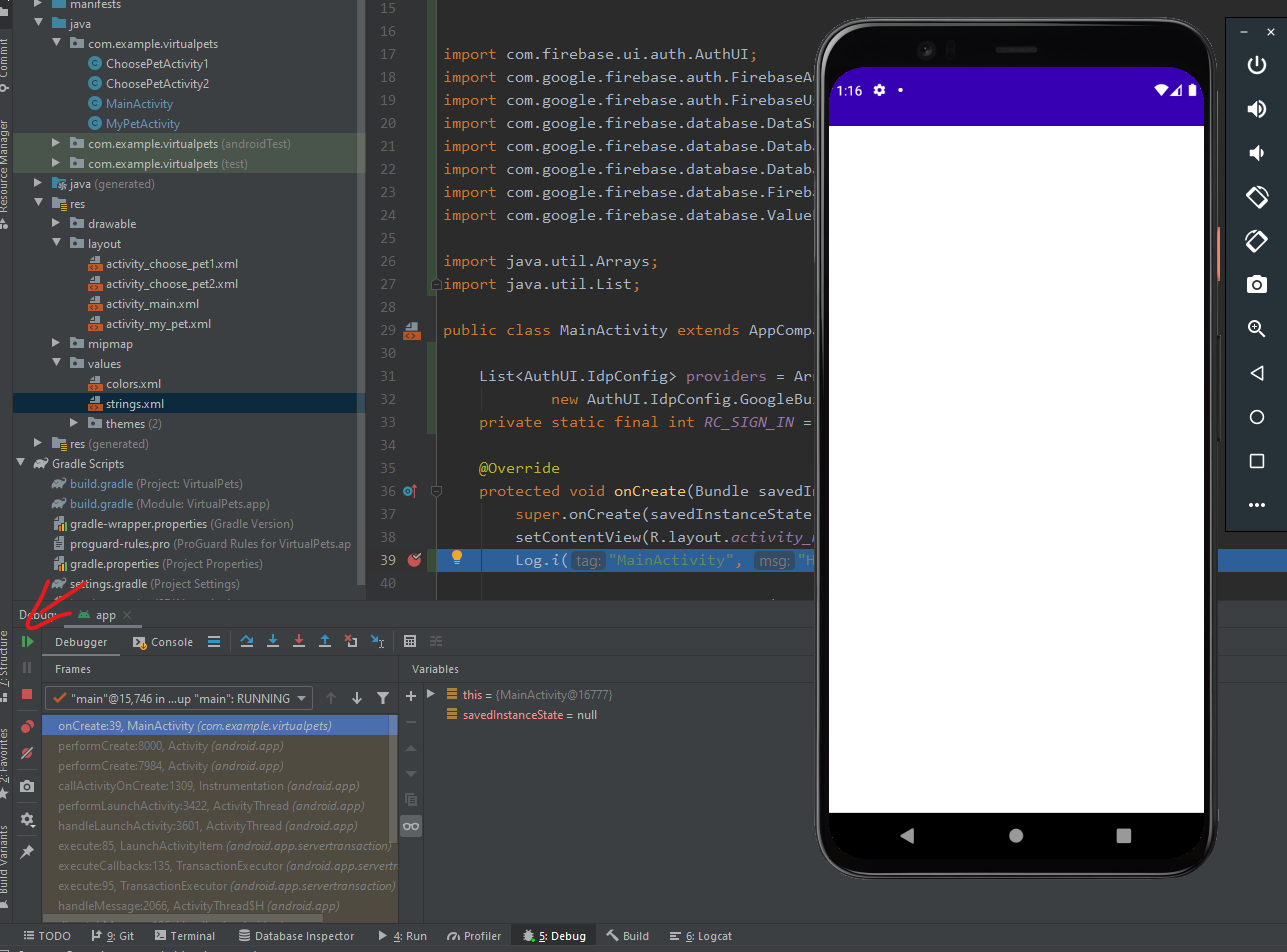The image size is (1287, 952).
Task: Expand the 'this' variable node
Action: pos(431,694)
